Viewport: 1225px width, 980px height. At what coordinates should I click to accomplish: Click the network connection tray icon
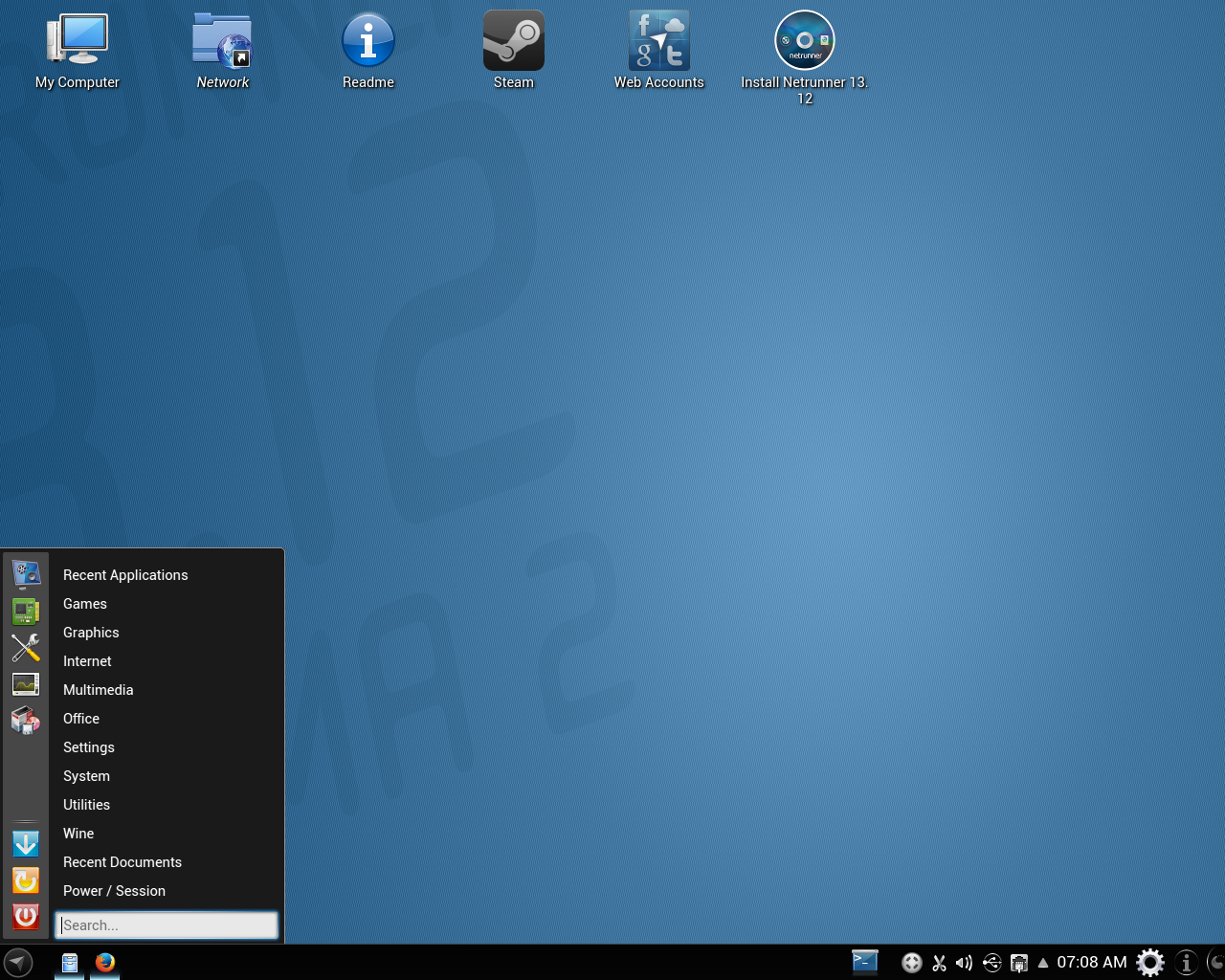1019,963
